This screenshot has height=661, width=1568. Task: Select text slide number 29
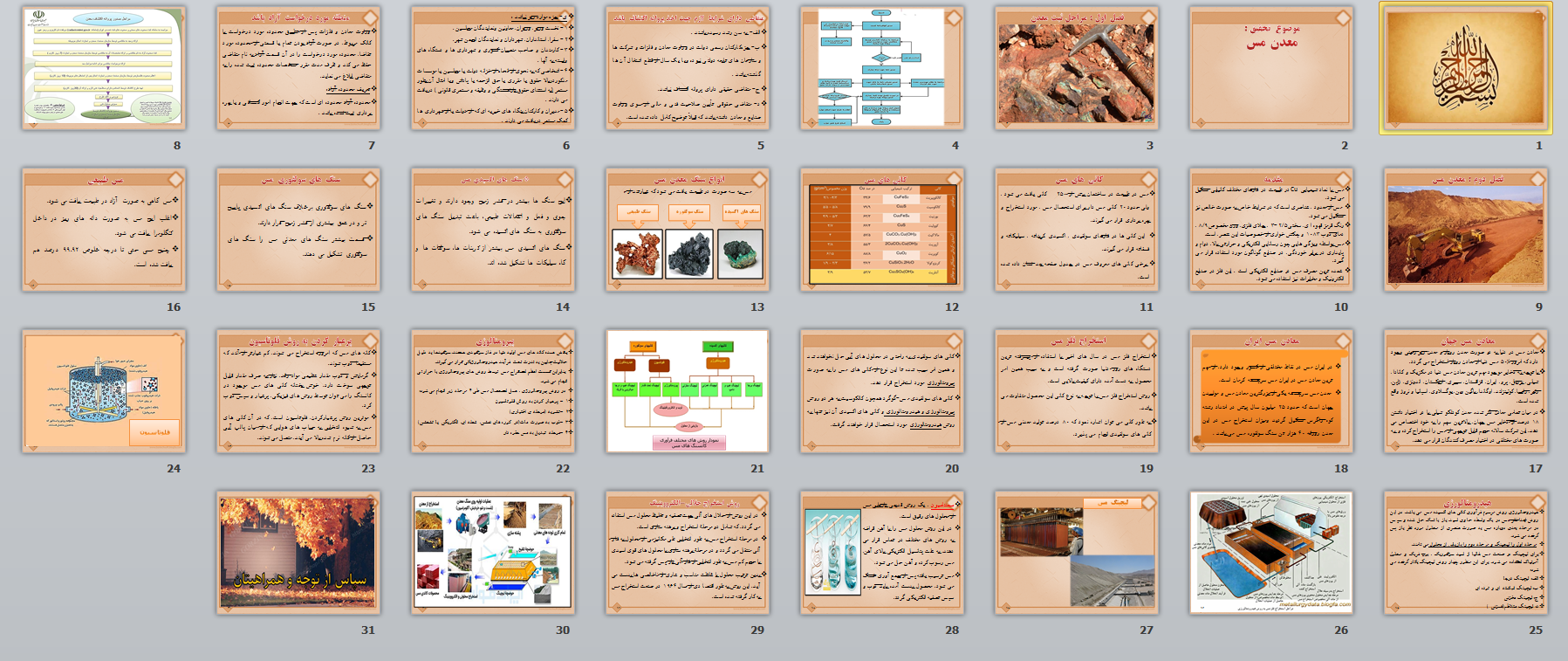tap(688, 553)
